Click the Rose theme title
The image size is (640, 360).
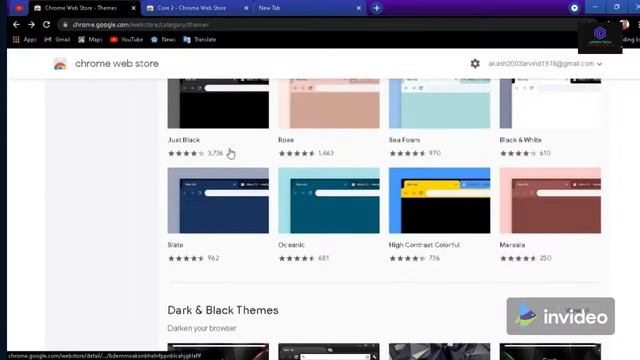tap(286, 140)
